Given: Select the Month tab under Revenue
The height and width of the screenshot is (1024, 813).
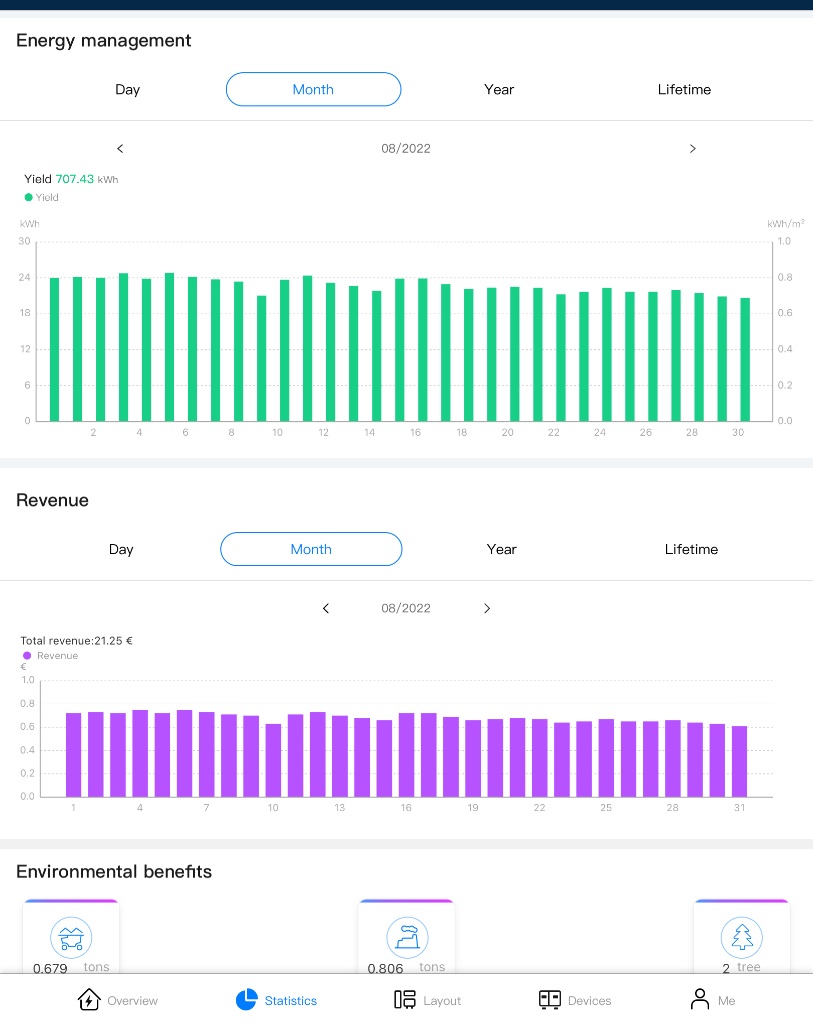Looking at the screenshot, I should pyautogui.click(x=311, y=549).
